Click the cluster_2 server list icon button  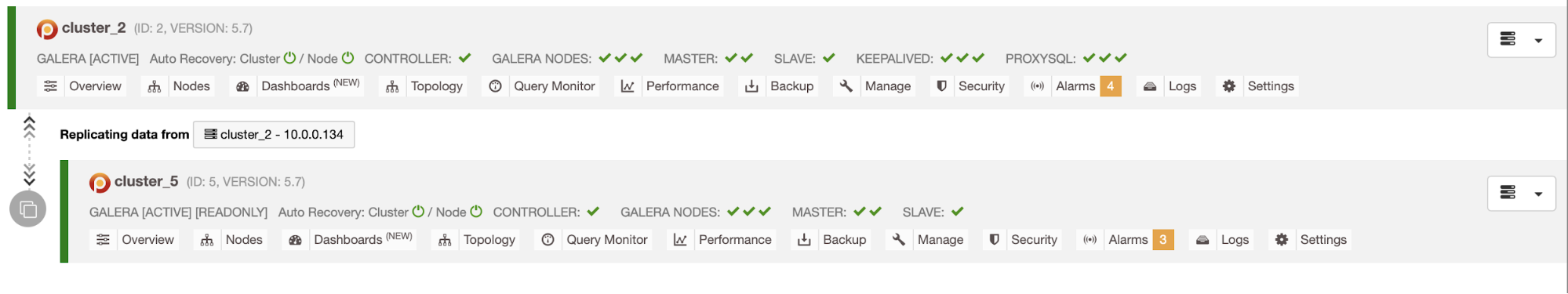tap(1508, 39)
